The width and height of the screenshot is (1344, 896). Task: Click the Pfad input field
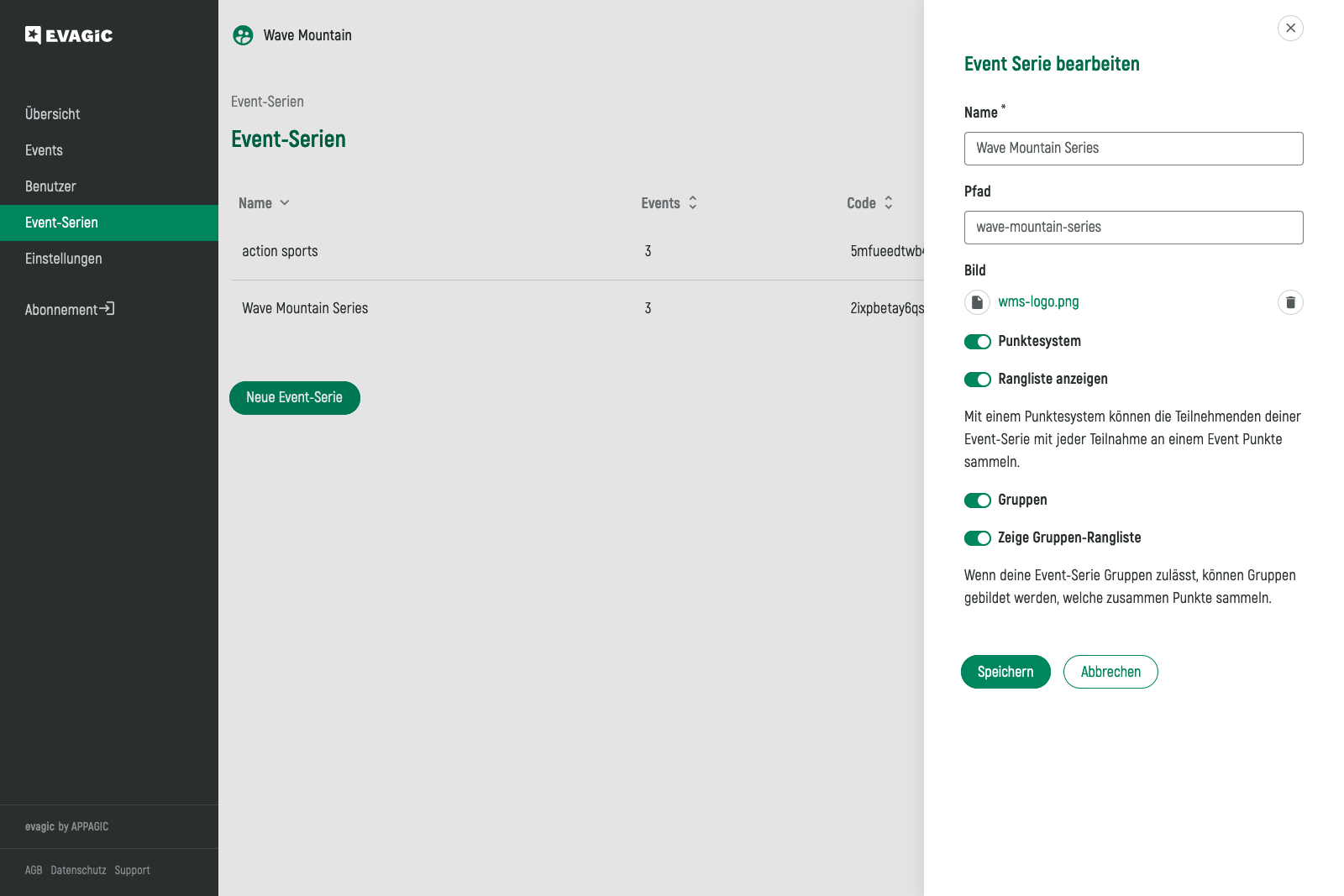click(1133, 228)
